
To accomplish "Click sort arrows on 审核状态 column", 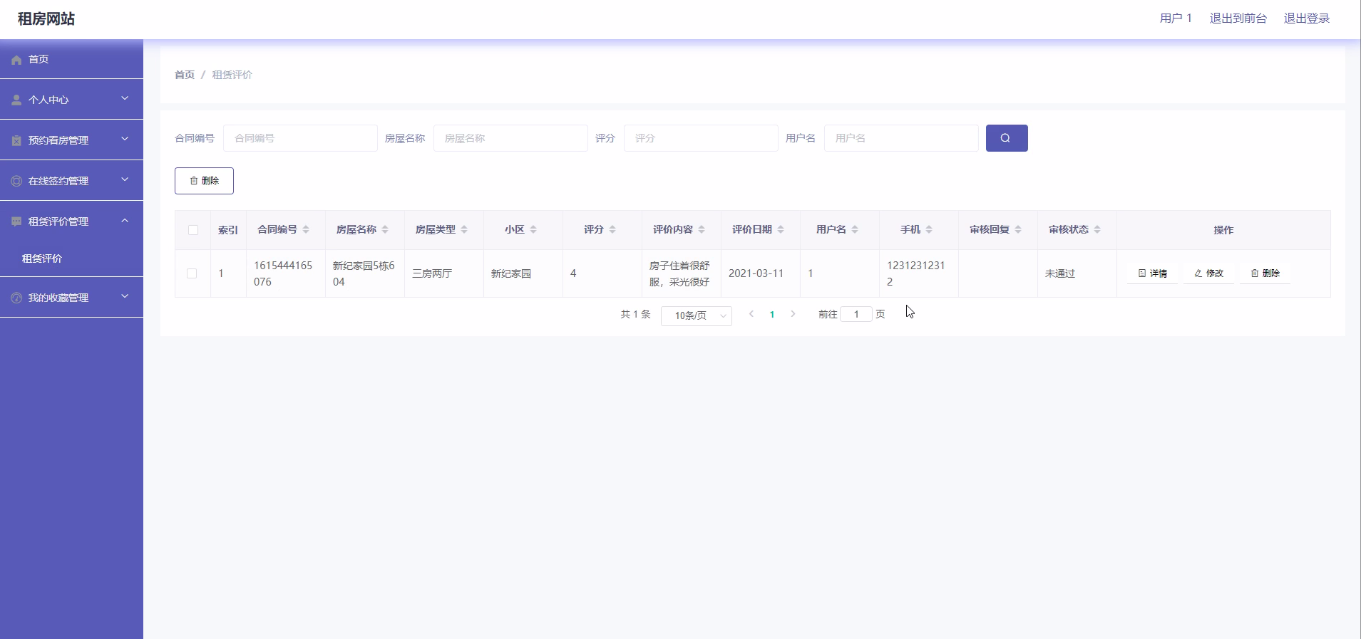I will pyautogui.click(x=1097, y=230).
